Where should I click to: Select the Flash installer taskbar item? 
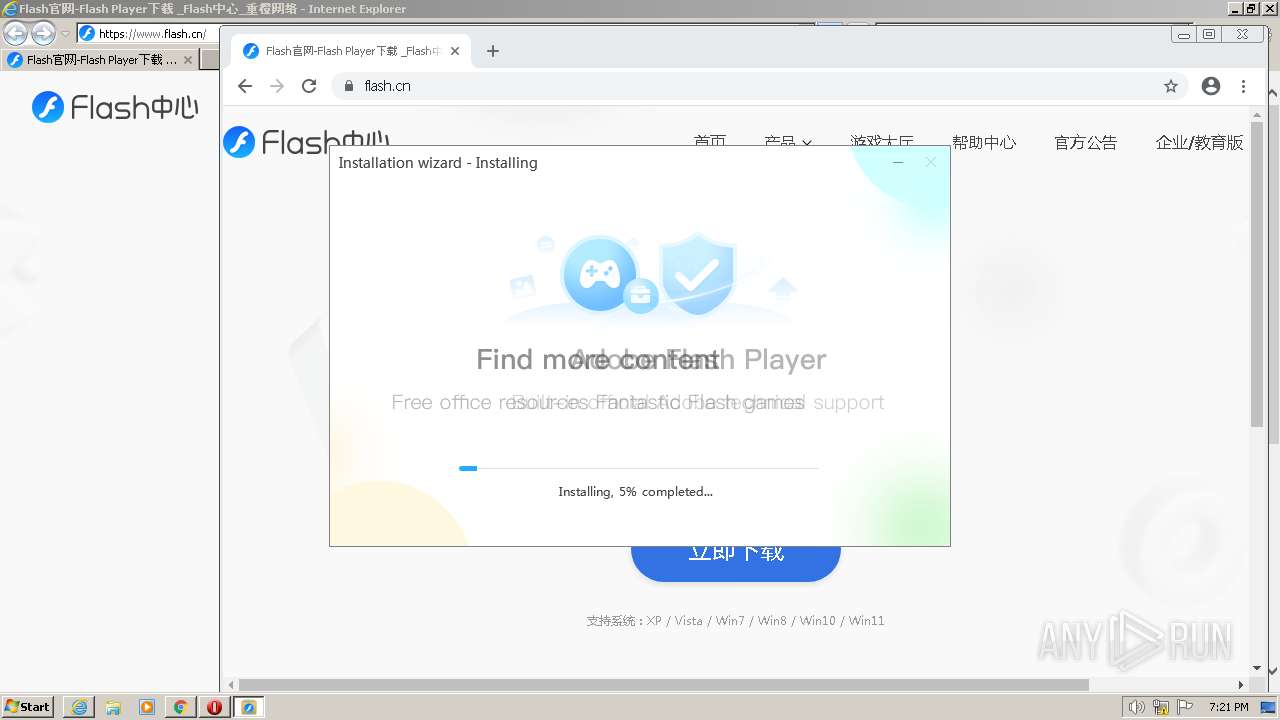pyautogui.click(x=249, y=707)
